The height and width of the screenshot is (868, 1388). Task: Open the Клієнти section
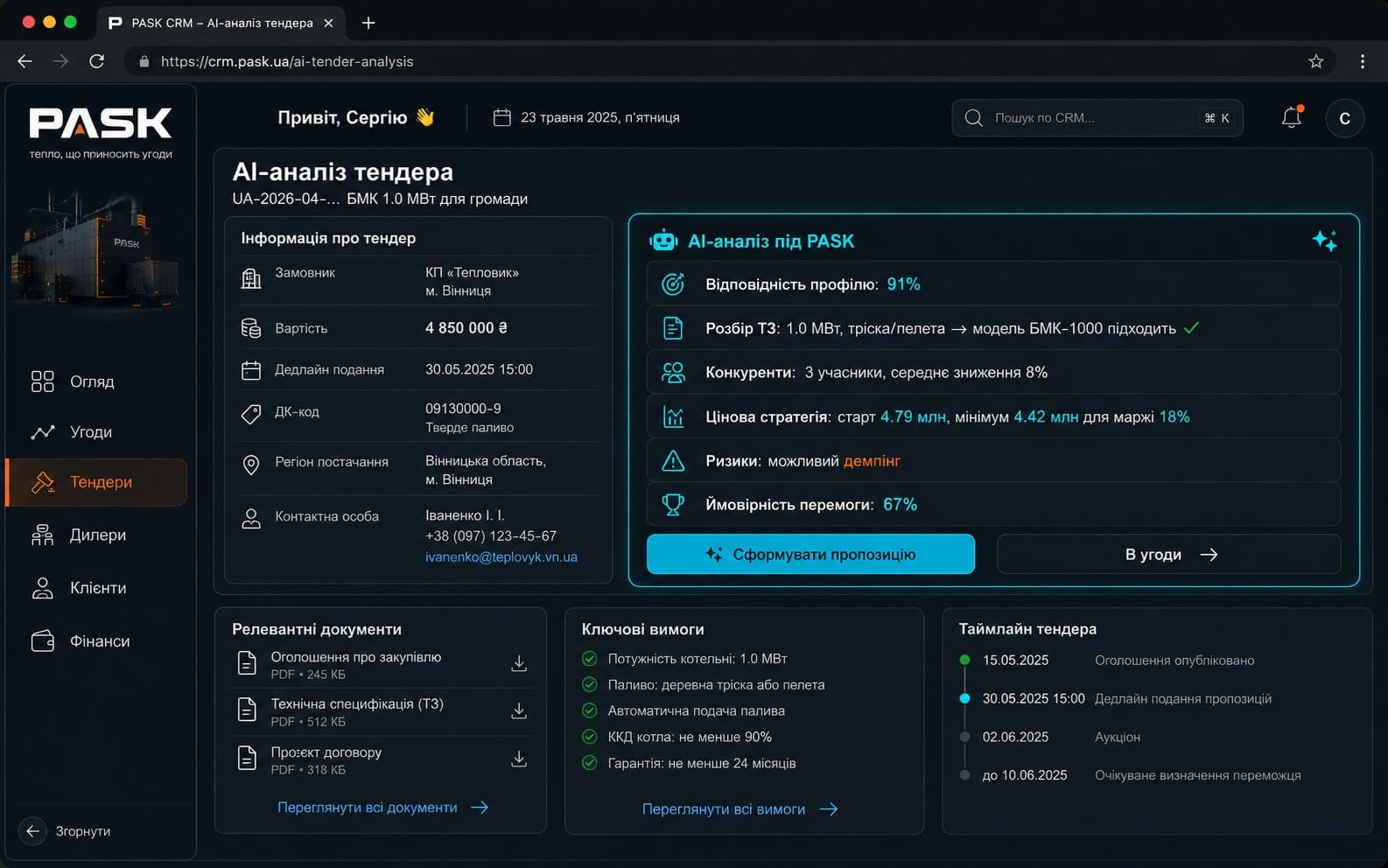pyautogui.click(x=96, y=588)
